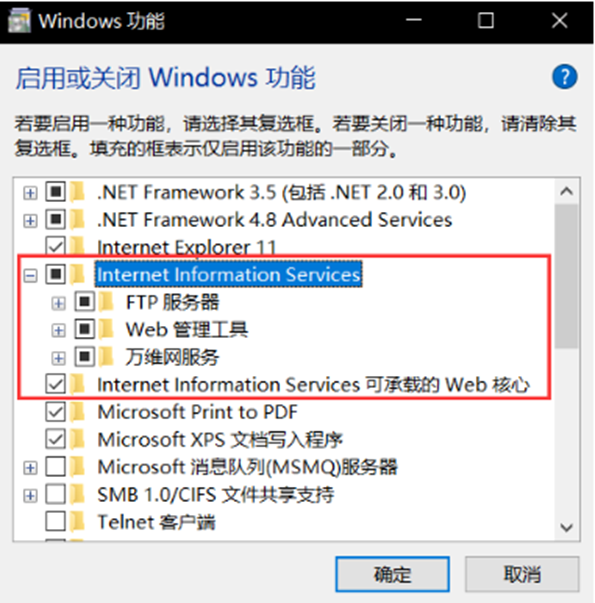Expand the .NET Framework 3.5 node
595x603 pixels.
(30, 193)
